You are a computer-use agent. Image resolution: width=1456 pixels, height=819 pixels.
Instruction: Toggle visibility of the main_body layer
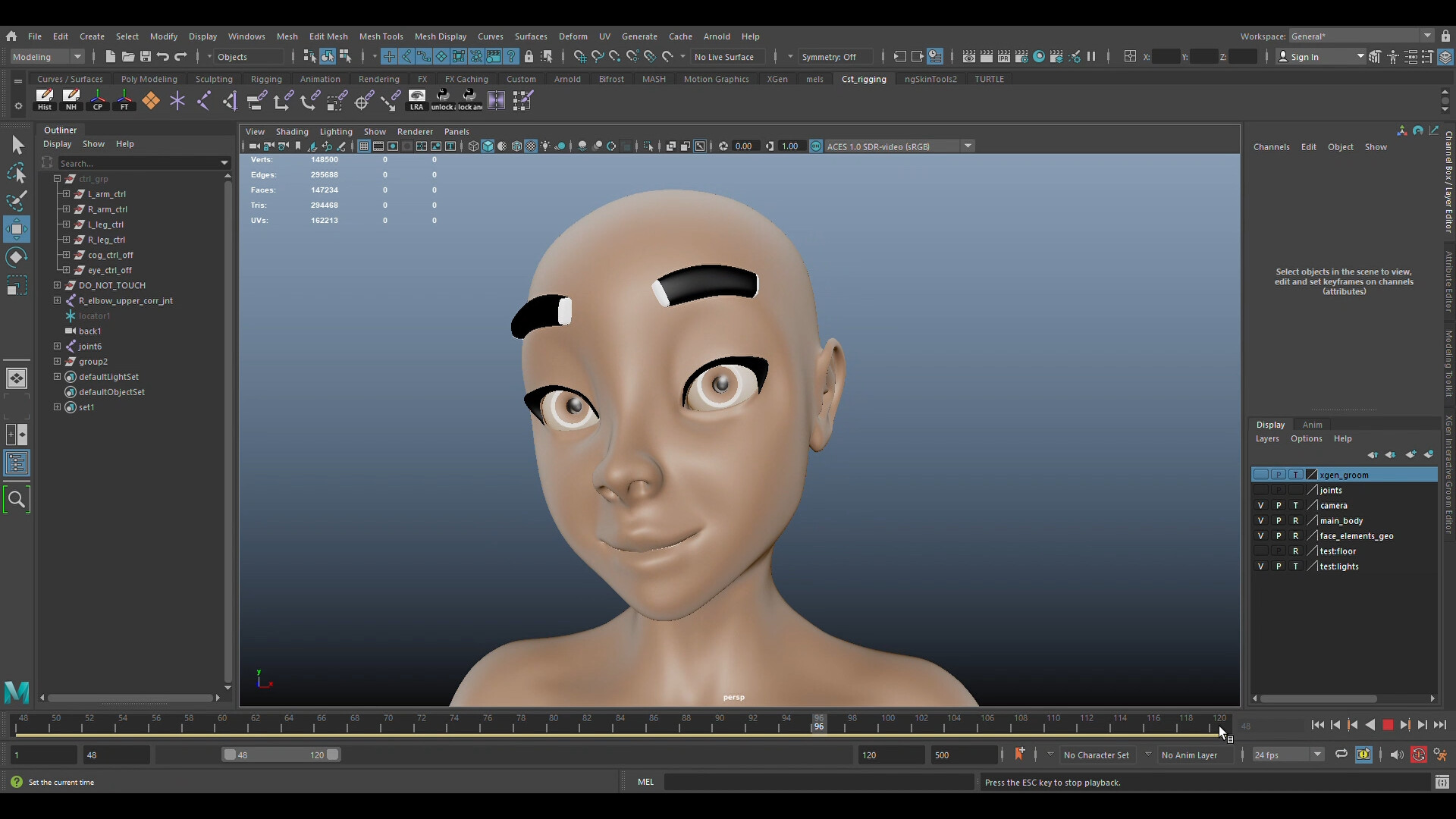point(1261,521)
